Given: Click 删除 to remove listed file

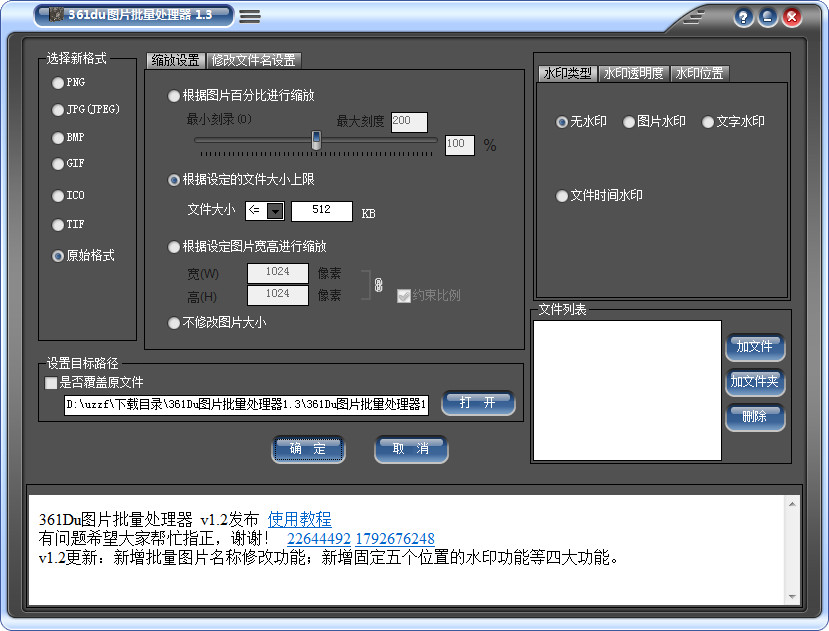Looking at the screenshot, I should tap(755, 417).
